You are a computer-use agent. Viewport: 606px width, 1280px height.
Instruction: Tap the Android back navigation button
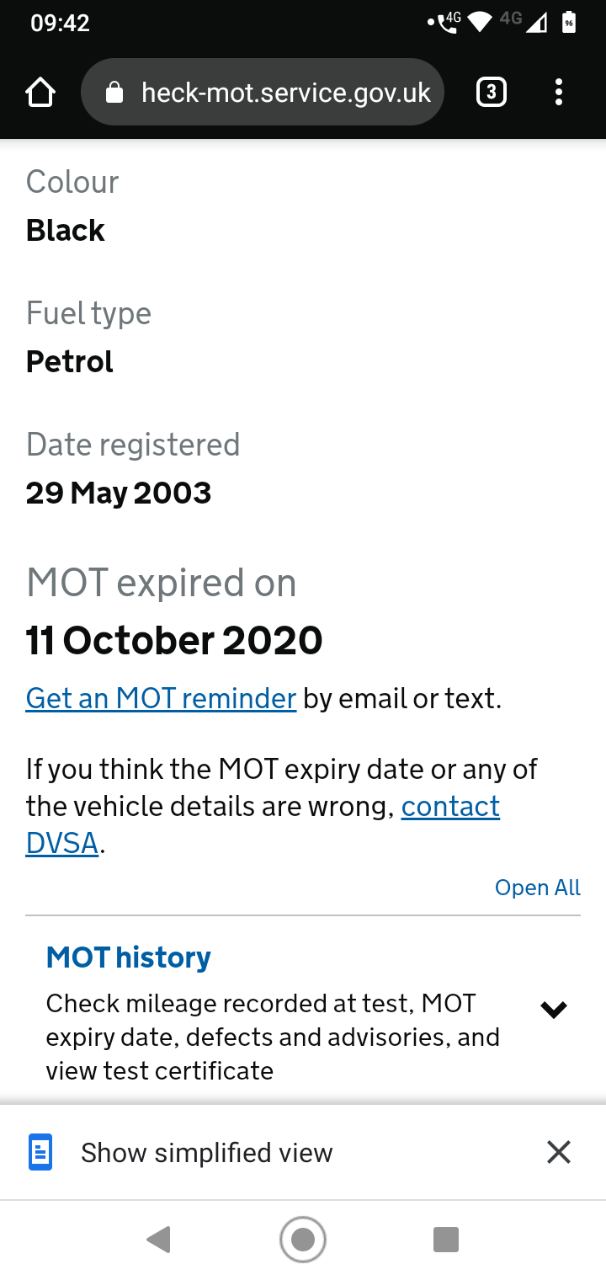pos(158,1240)
